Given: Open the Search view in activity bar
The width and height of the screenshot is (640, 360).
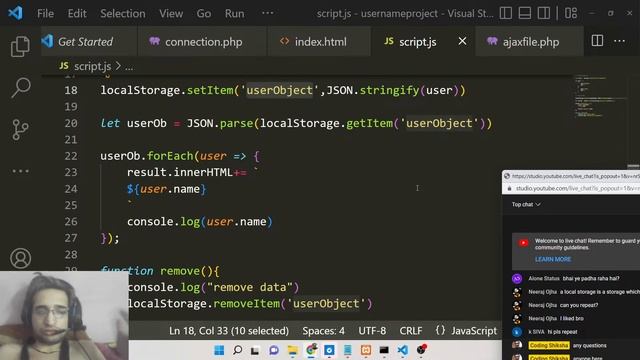Looking at the screenshot, I should coord(20,87).
